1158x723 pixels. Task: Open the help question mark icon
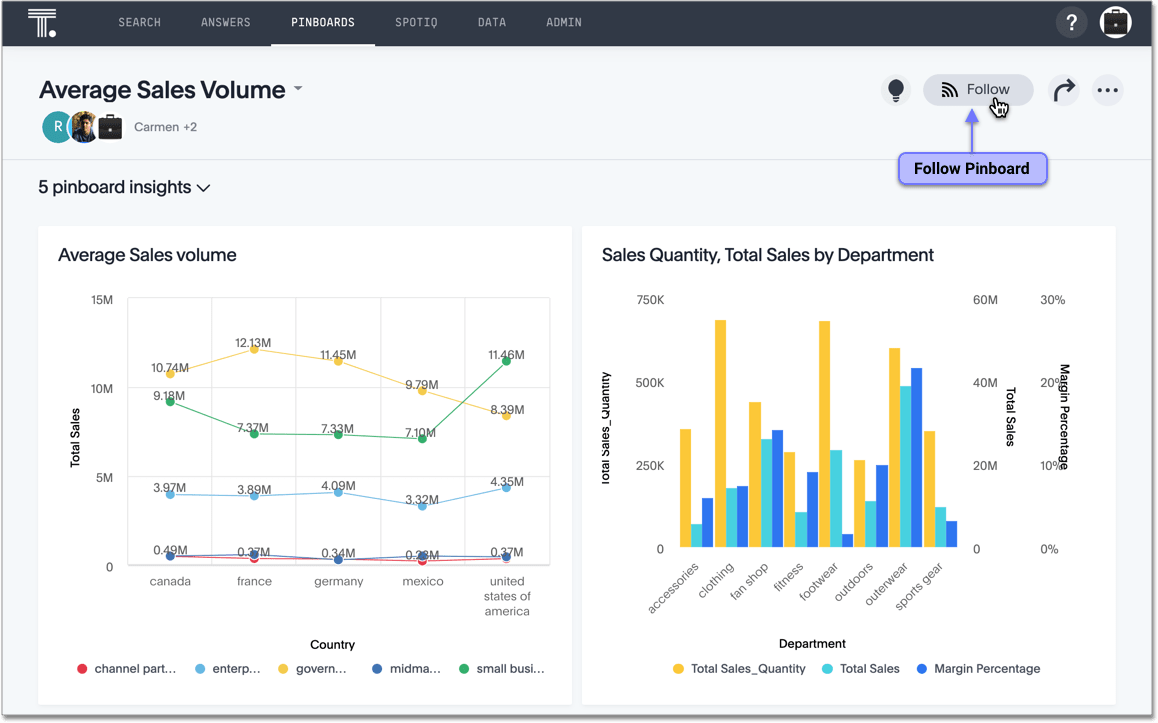point(1071,22)
